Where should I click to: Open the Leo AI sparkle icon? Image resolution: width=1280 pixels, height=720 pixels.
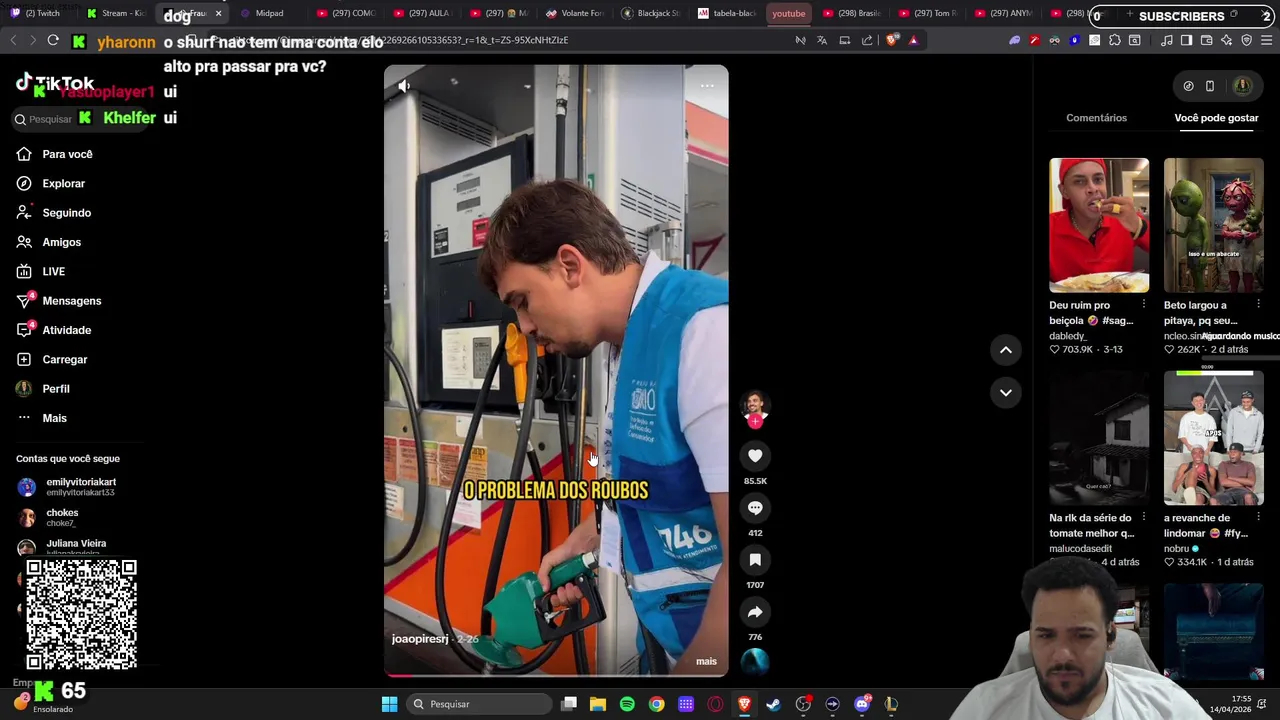tap(1226, 40)
